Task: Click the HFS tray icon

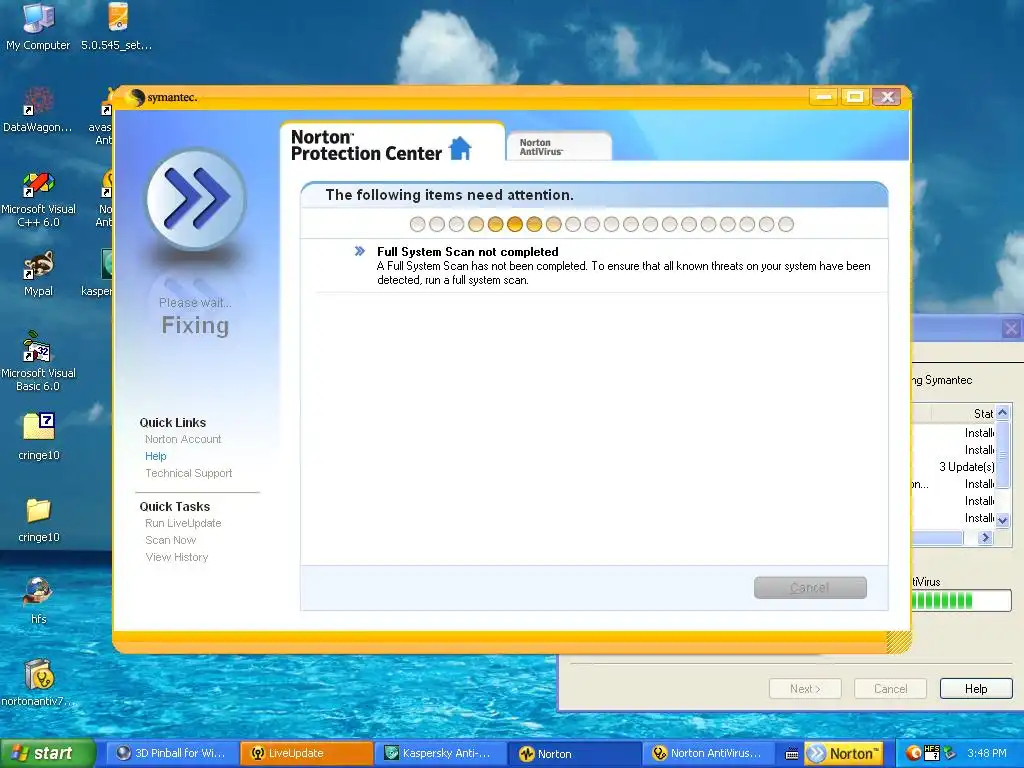Action: (932, 753)
